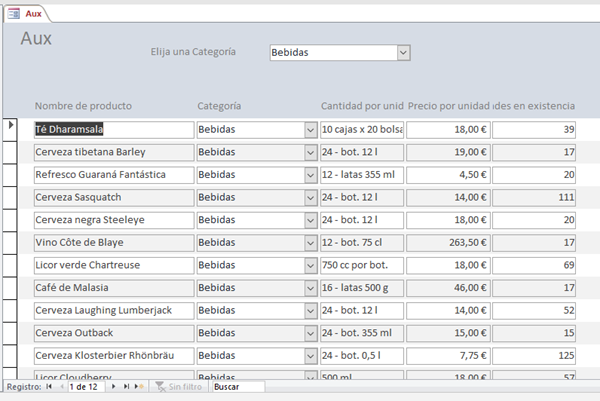Expand category dropdown for Refresco Guaraná Fantástica
This screenshot has height=401, width=600.
click(310, 175)
